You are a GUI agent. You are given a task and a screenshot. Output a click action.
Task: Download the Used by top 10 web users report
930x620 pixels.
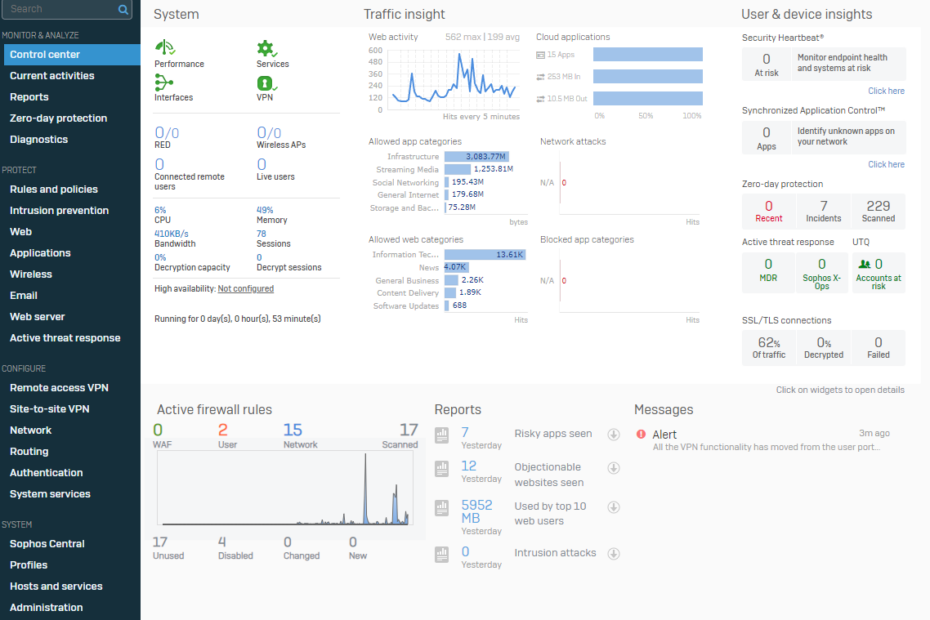(x=614, y=507)
